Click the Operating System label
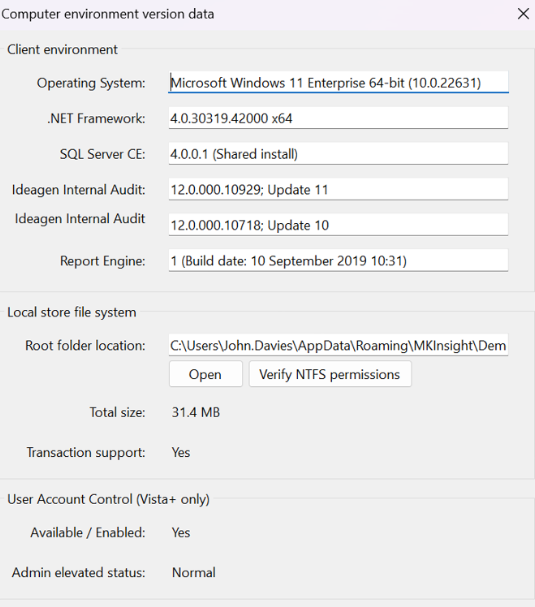 [91, 83]
